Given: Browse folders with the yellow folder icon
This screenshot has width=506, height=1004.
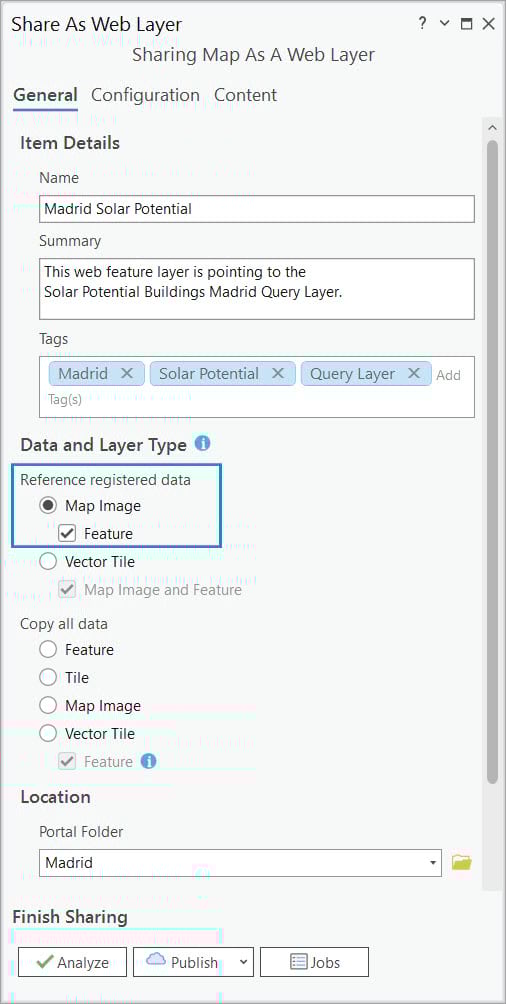Looking at the screenshot, I should [461, 862].
